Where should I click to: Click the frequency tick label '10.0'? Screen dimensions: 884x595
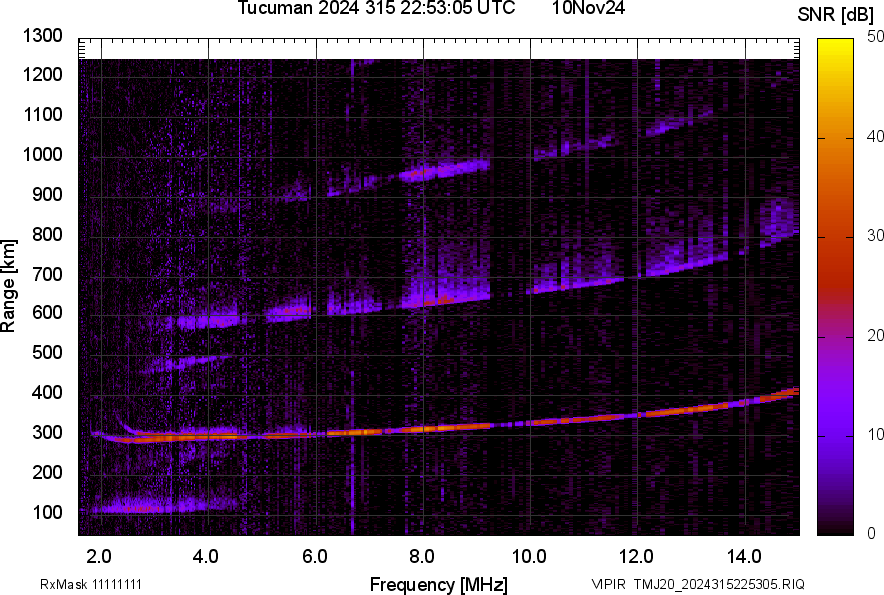coord(529,557)
